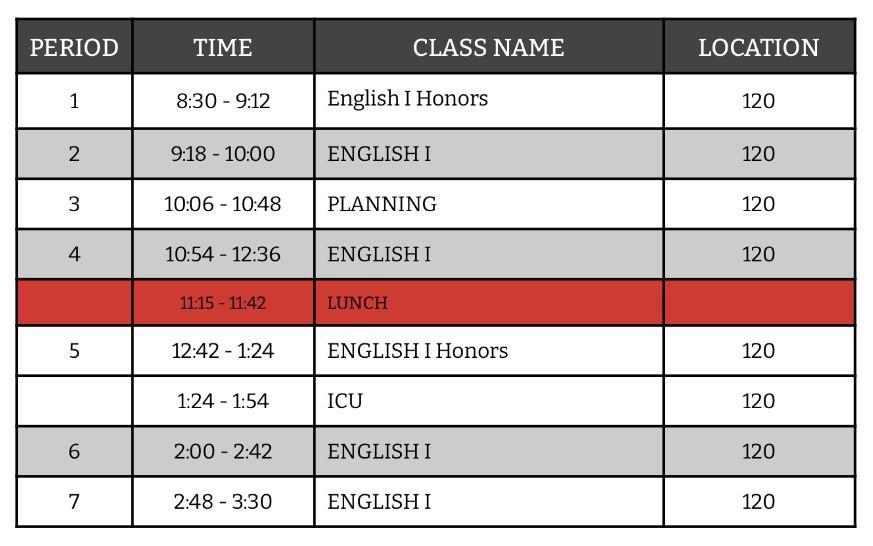Click the 8:30 - 9:12 time cell

pos(223,101)
